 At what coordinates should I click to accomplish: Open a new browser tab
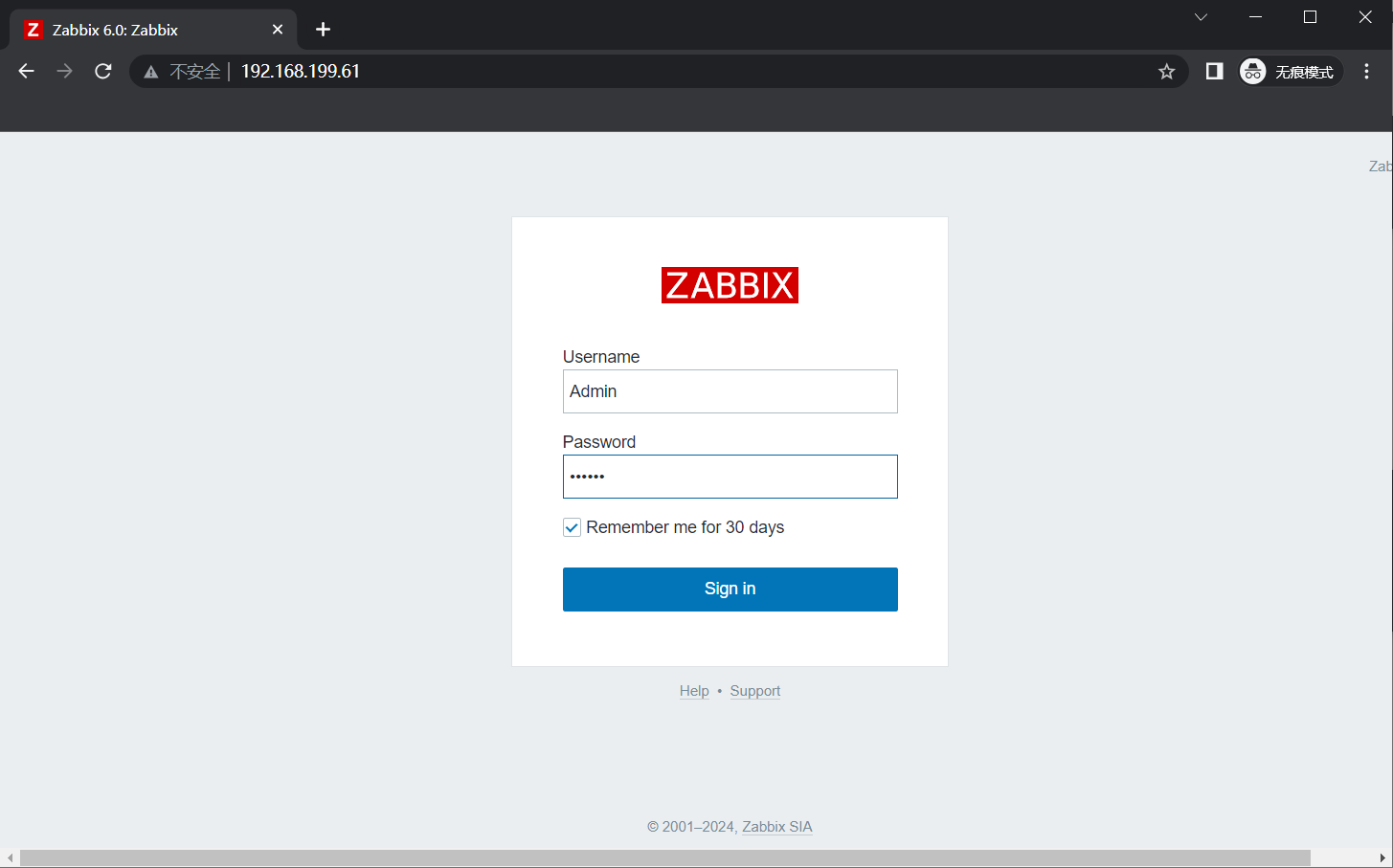coord(323,29)
